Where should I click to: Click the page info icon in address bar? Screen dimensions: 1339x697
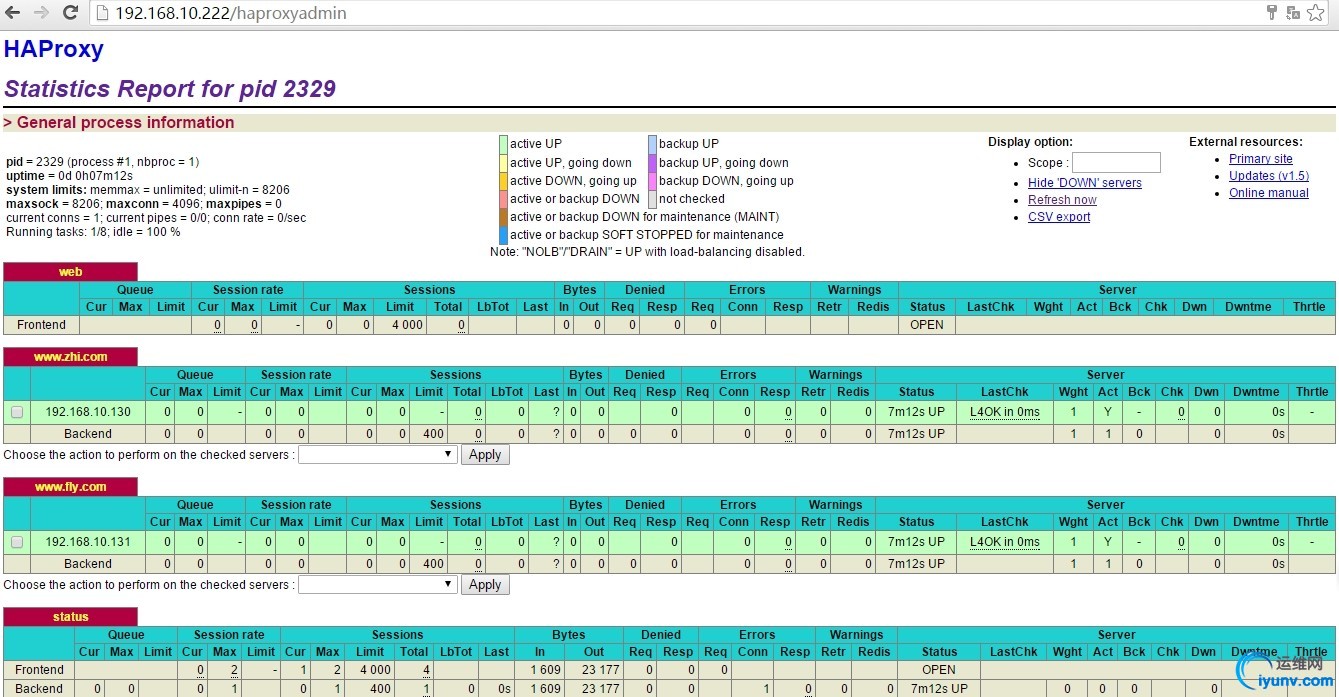click(x=103, y=13)
